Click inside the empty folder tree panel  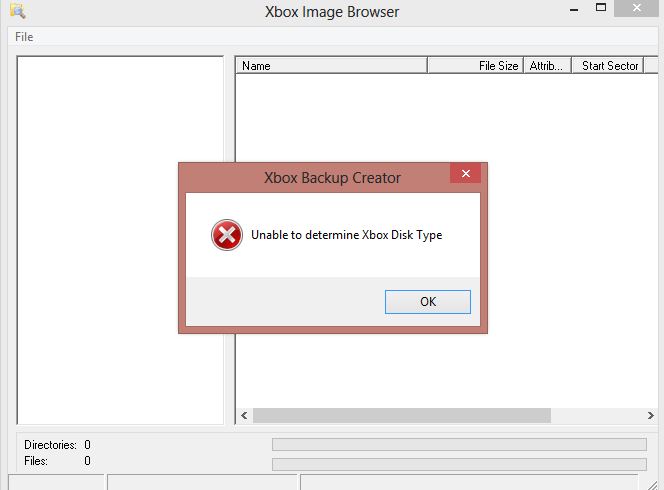[120, 240]
